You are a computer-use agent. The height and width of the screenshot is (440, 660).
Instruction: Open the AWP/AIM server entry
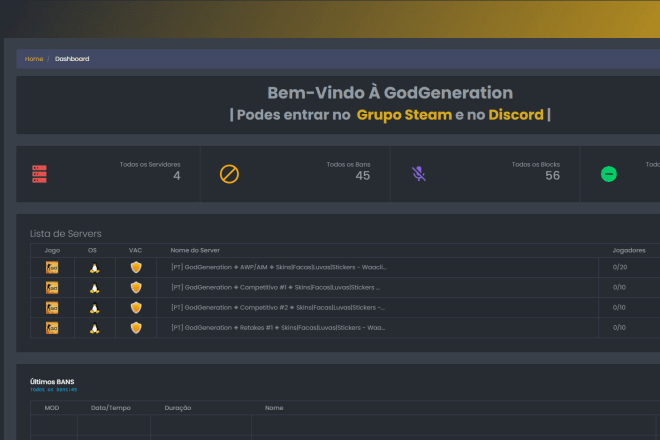pos(279,267)
